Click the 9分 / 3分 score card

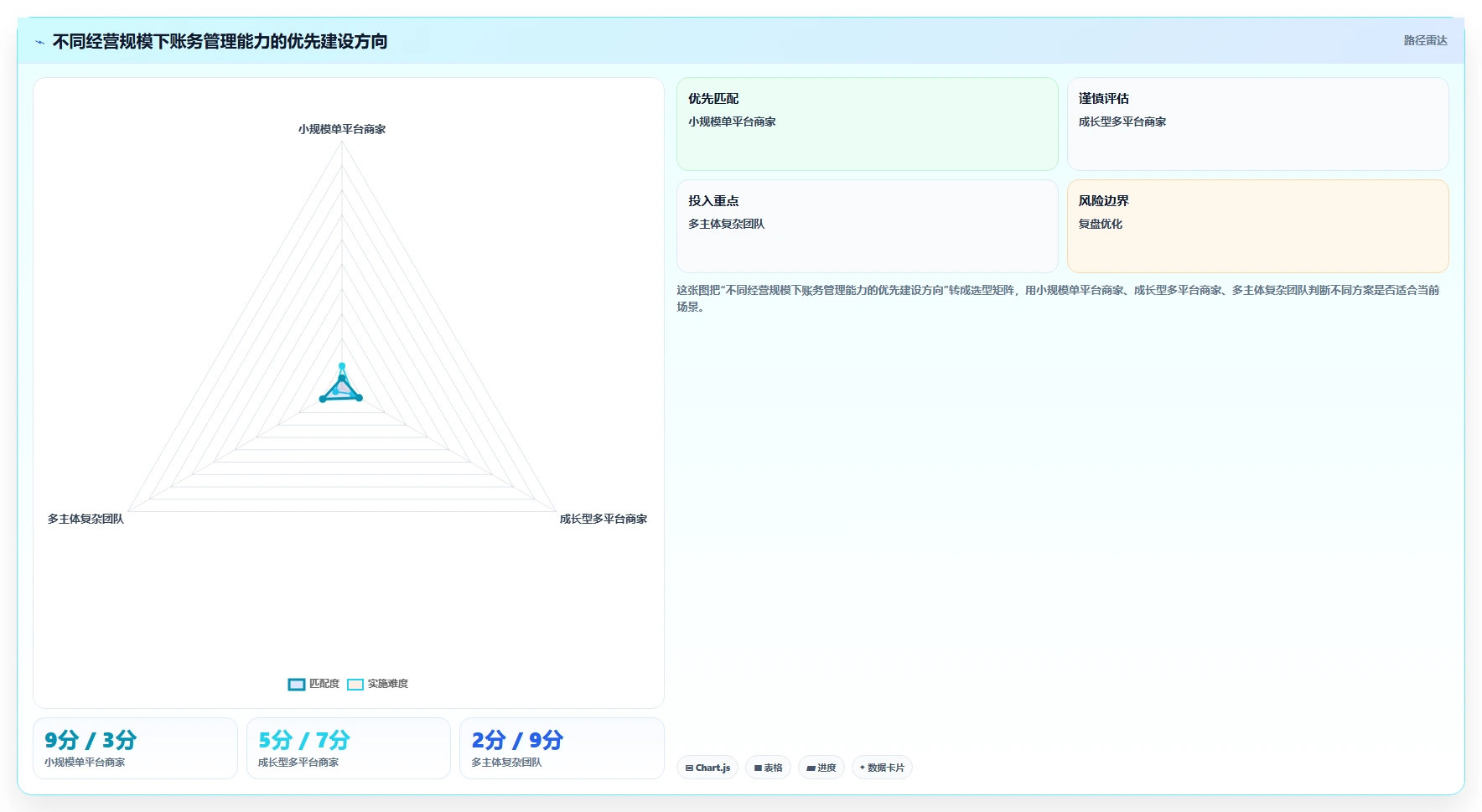coord(135,748)
